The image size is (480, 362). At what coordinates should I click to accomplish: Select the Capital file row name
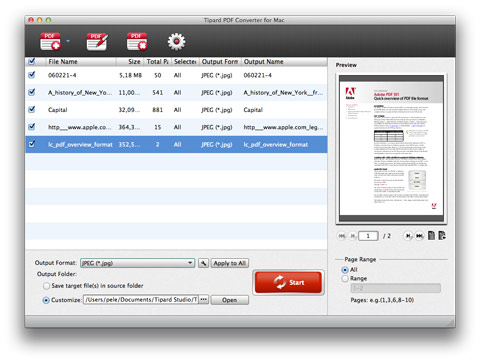tap(58, 110)
